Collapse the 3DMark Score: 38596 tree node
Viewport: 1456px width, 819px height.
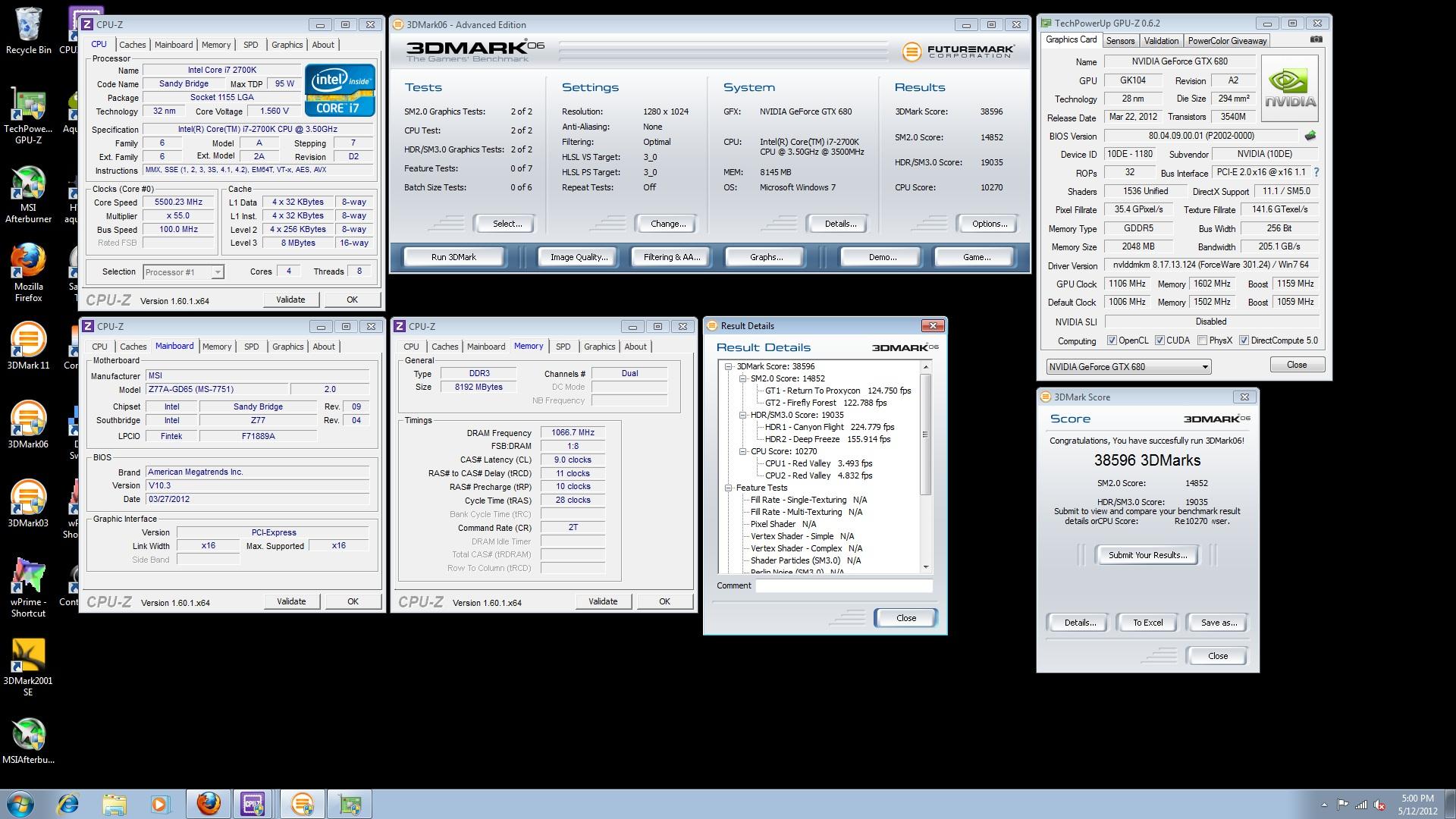[x=728, y=366]
